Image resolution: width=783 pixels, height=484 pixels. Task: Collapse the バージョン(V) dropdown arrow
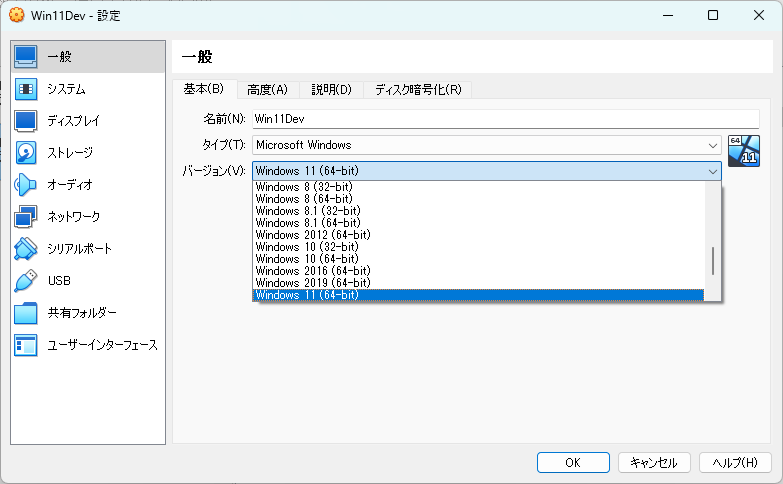coord(713,171)
